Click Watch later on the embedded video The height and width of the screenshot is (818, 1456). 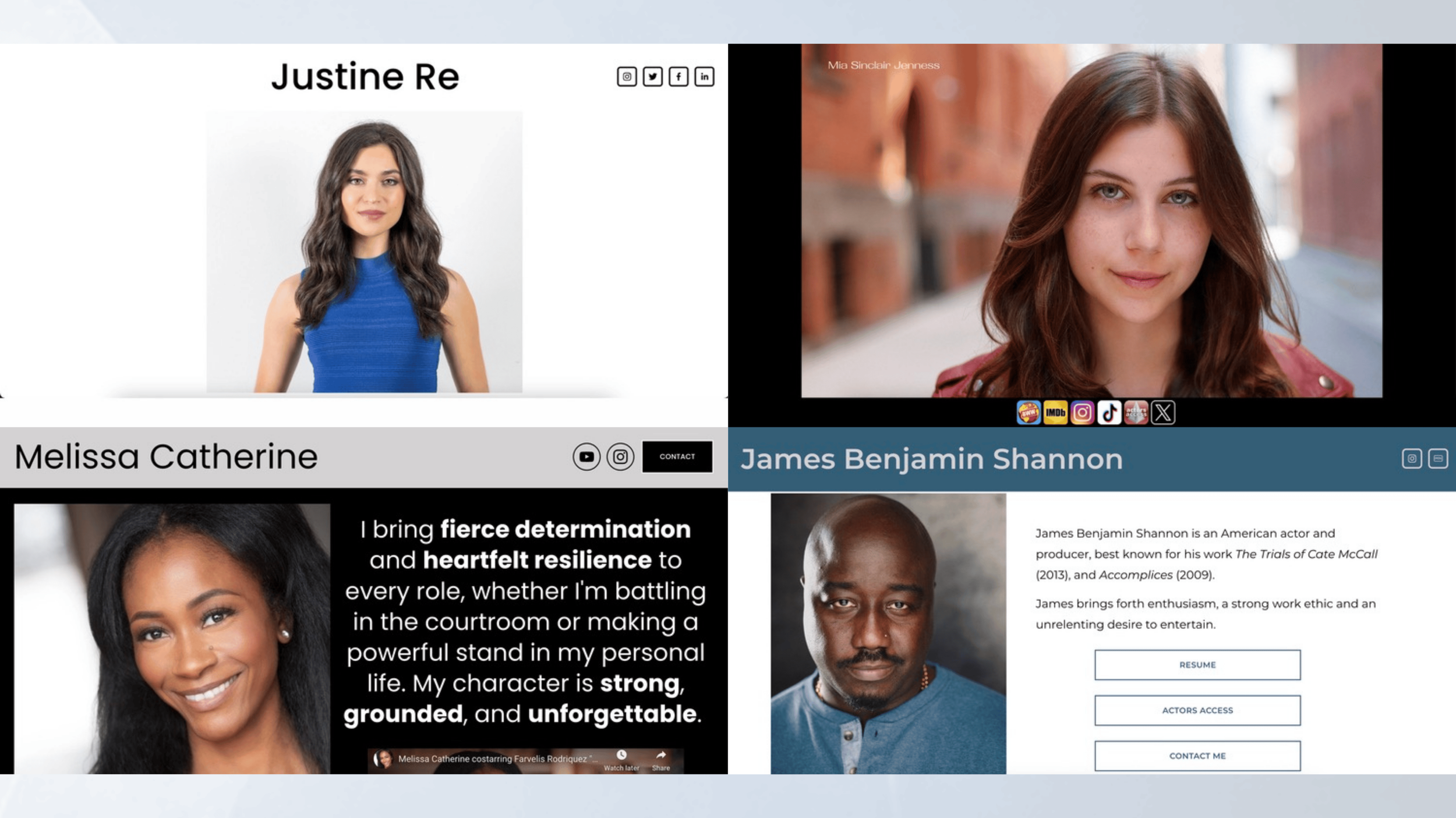point(621,759)
